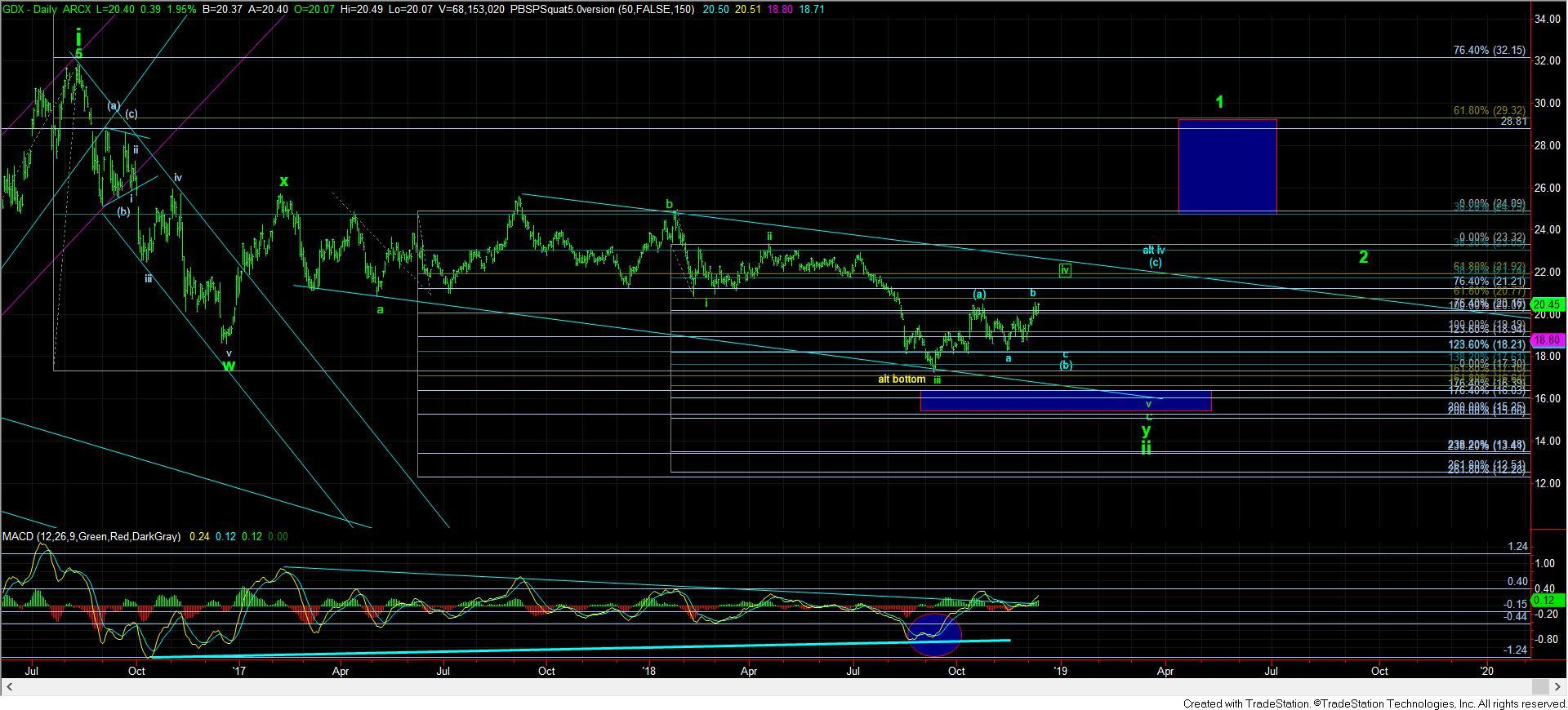
Task: Click the large green wave '2' label
Action: (1363, 257)
